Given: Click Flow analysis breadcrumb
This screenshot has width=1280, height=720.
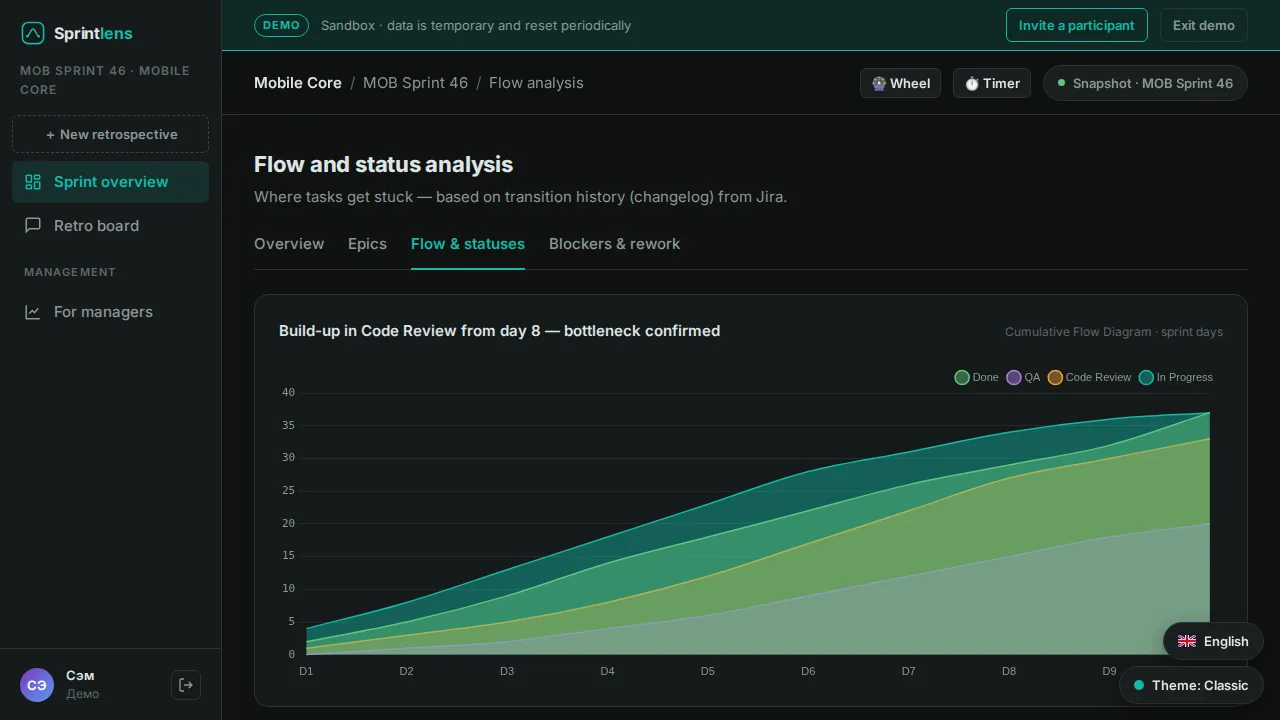Looking at the screenshot, I should (536, 83).
